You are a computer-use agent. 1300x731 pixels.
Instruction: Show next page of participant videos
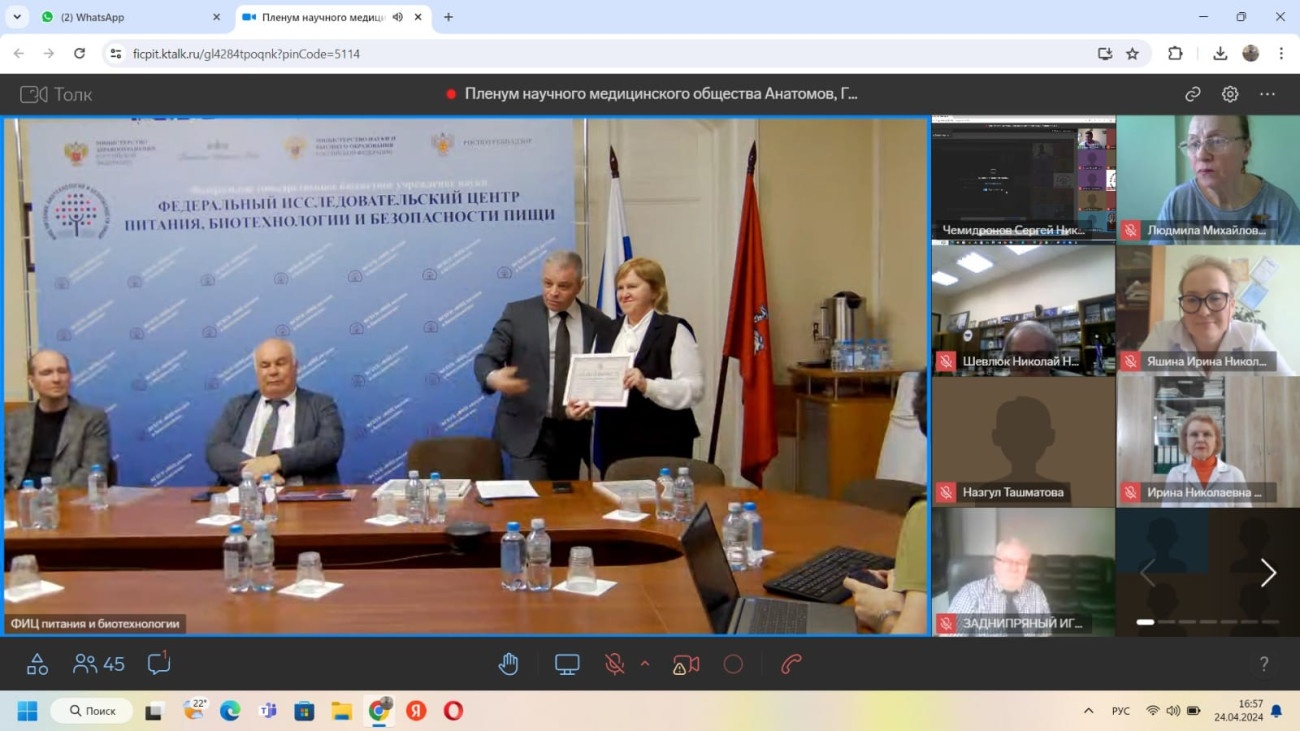coord(1268,572)
